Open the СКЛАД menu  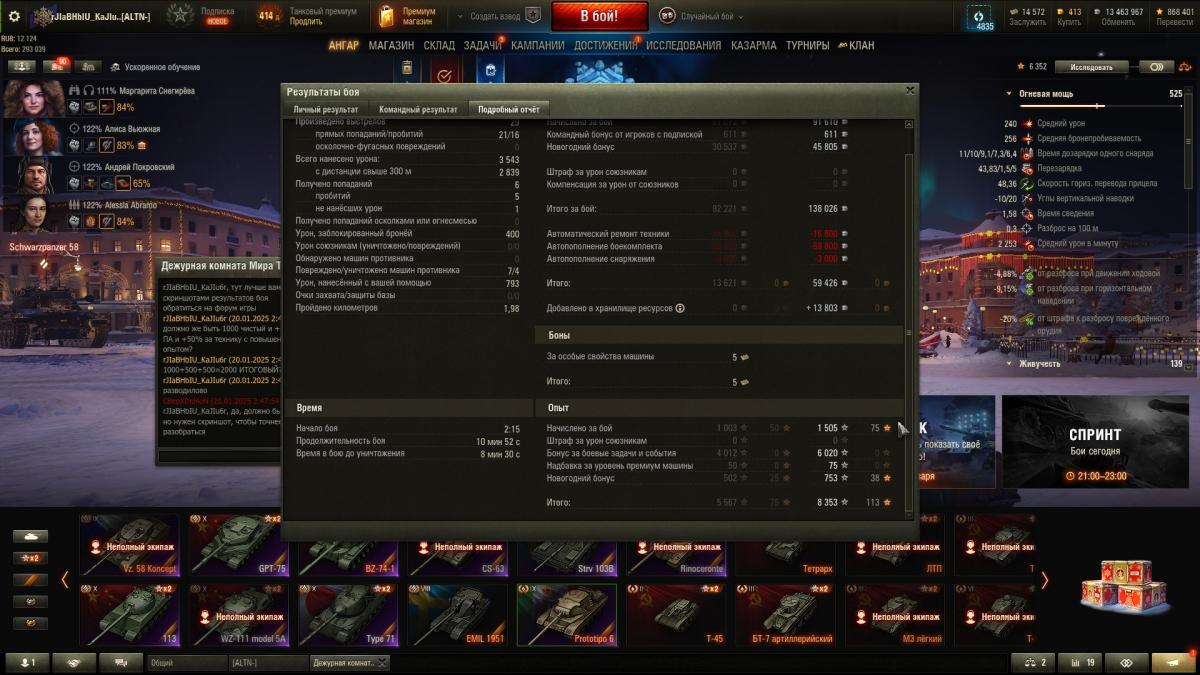point(439,45)
